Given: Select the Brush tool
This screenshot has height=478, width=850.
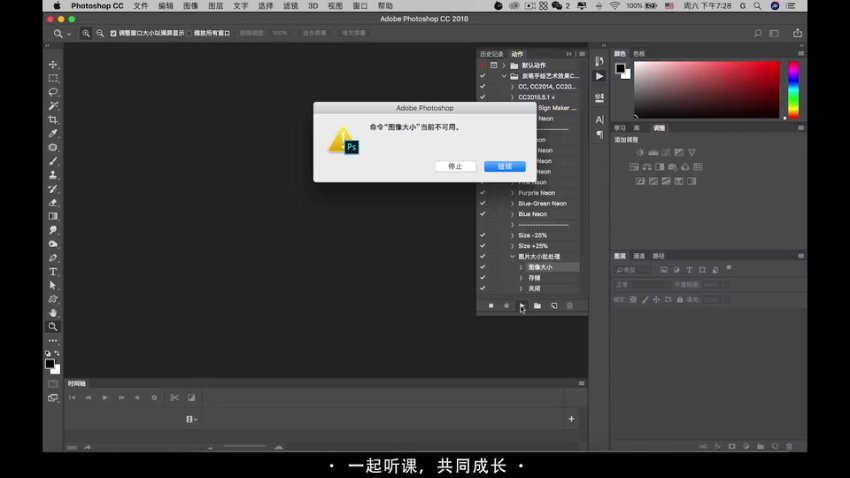Looking at the screenshot, I should point(53,161).
